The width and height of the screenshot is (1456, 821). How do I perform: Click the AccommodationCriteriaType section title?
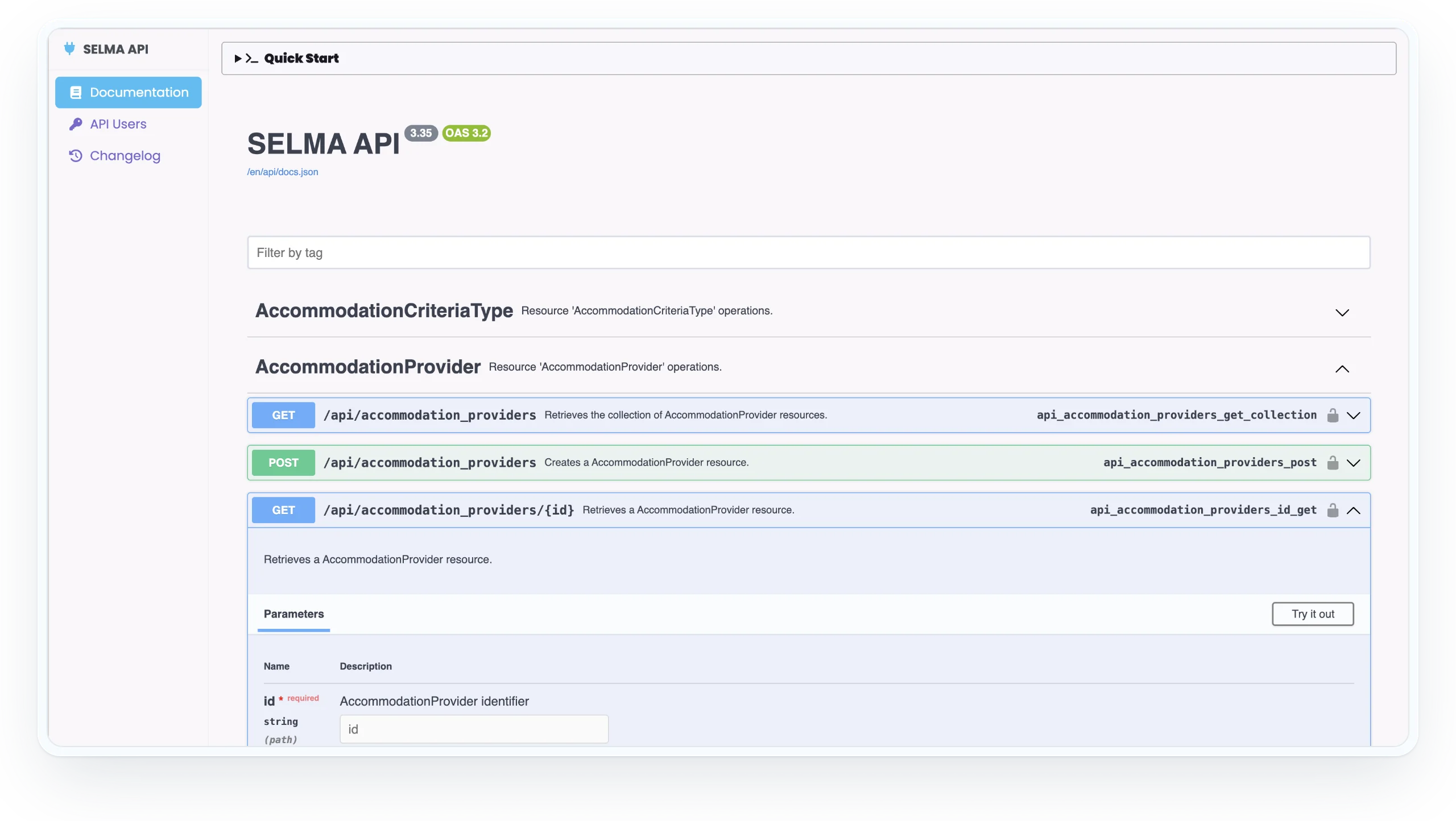[384, 311]
